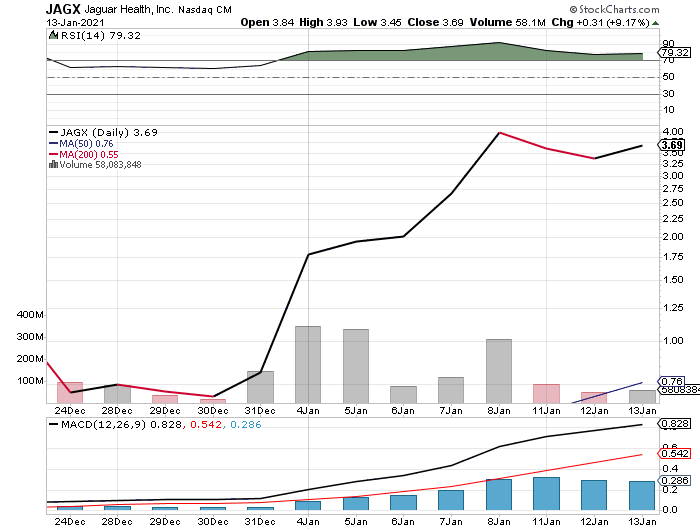700x530 pixels.
Task: Click the Volume 58,083,848 legend text
Action: click(x=100, y=165)
